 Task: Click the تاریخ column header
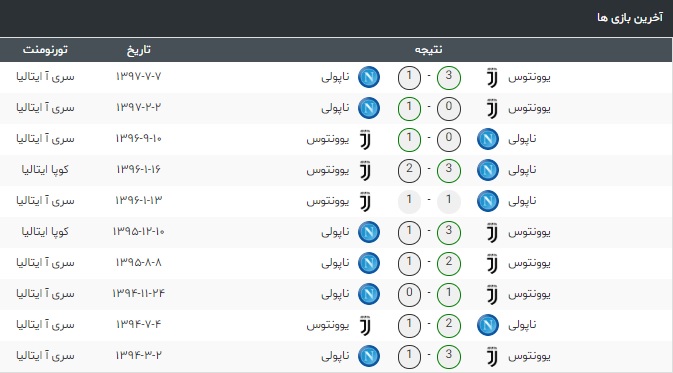tap(138, 50)
